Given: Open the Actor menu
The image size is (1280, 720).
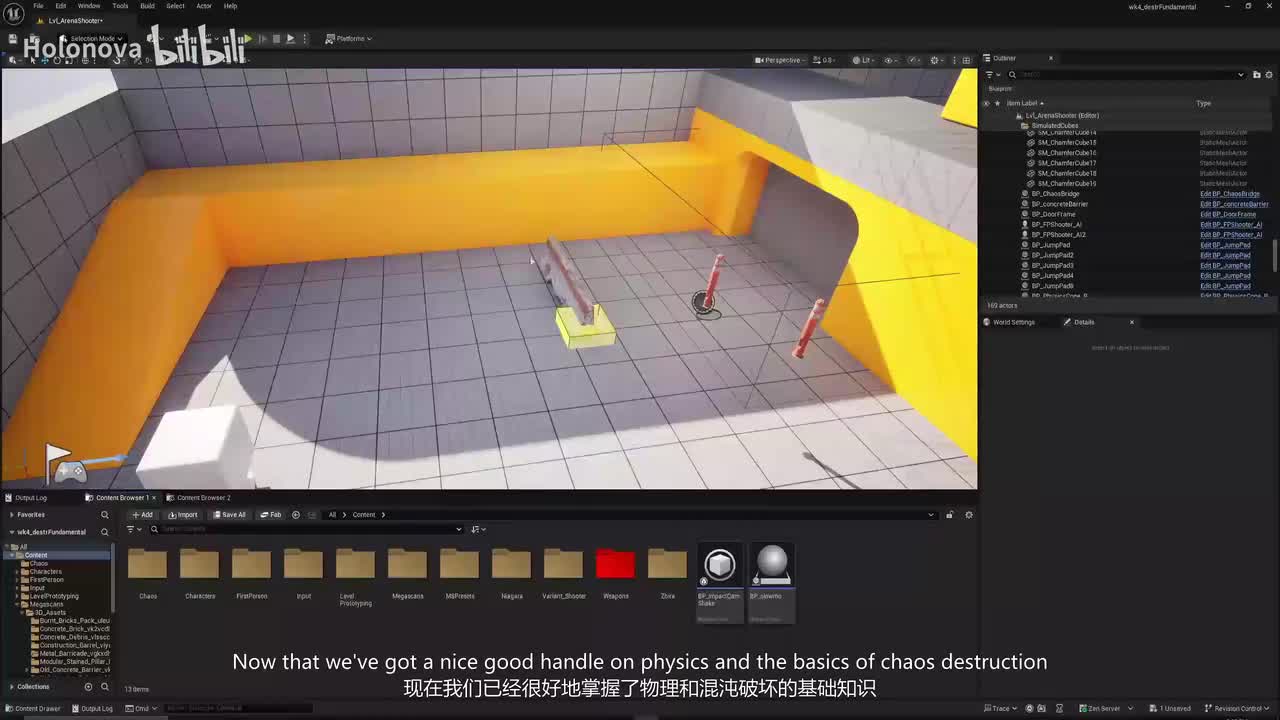Looking at the screenshot, I should (x=204, y=6).
